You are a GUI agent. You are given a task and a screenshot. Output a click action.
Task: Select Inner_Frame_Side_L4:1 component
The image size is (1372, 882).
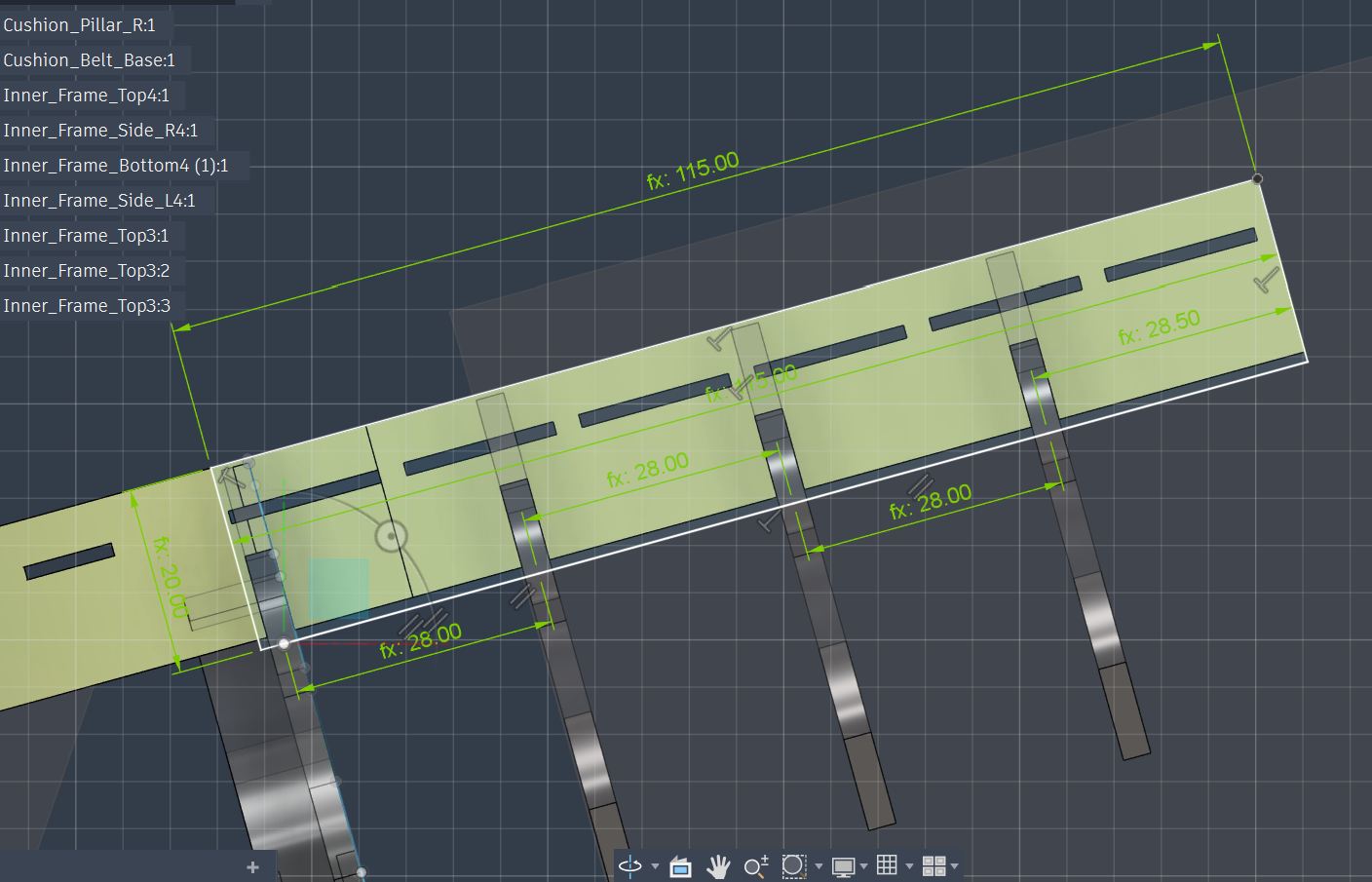[x=99, y=200]
